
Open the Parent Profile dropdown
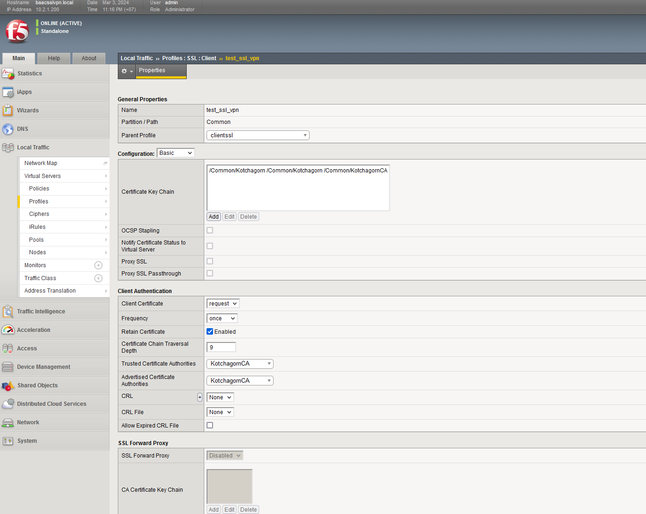coord(258,135)
